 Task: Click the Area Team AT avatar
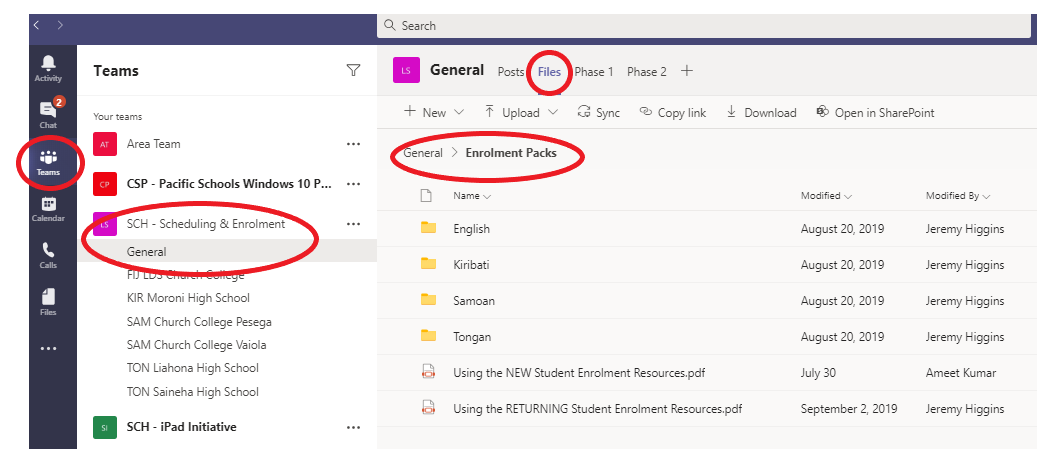click(104, 144)
